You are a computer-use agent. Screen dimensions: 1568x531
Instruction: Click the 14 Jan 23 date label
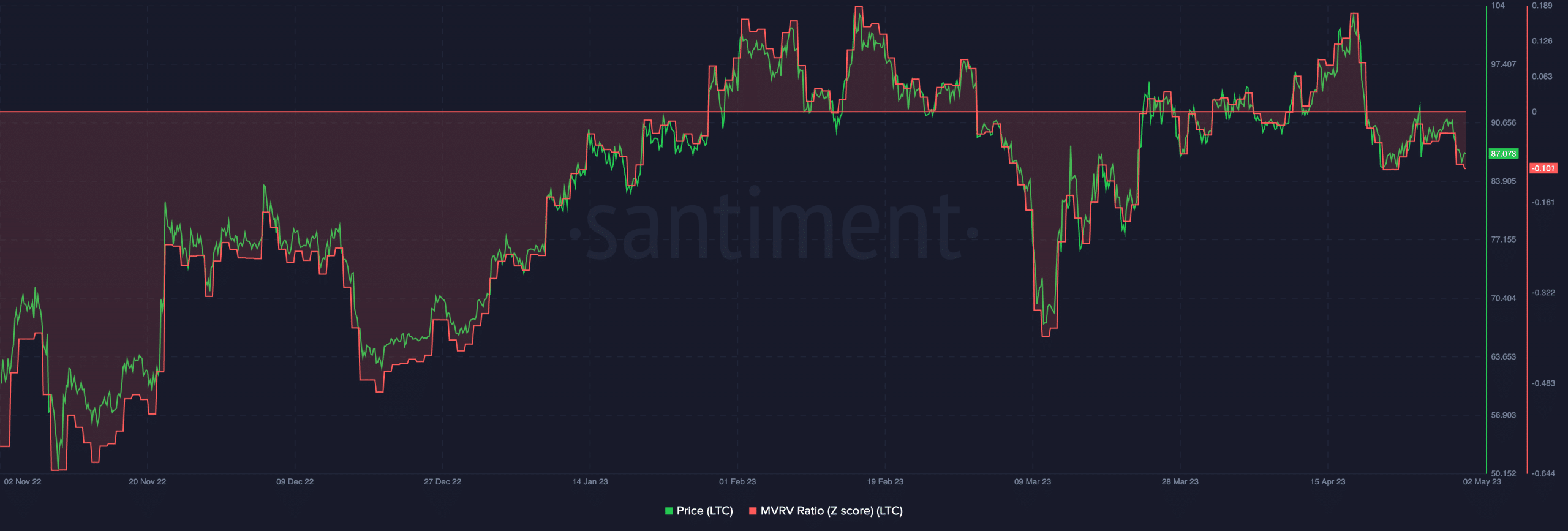[x=590, y=481]
